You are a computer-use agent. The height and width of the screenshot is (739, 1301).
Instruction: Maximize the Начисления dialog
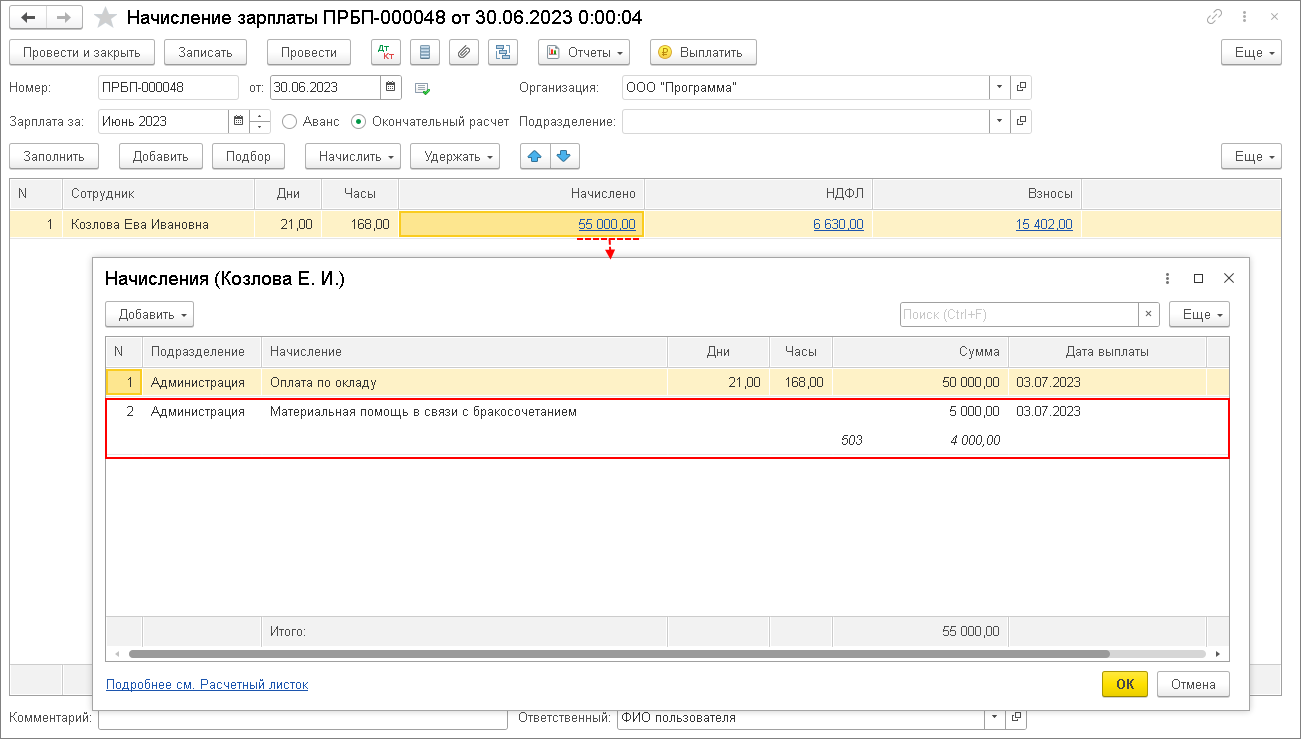[1198, 279]
